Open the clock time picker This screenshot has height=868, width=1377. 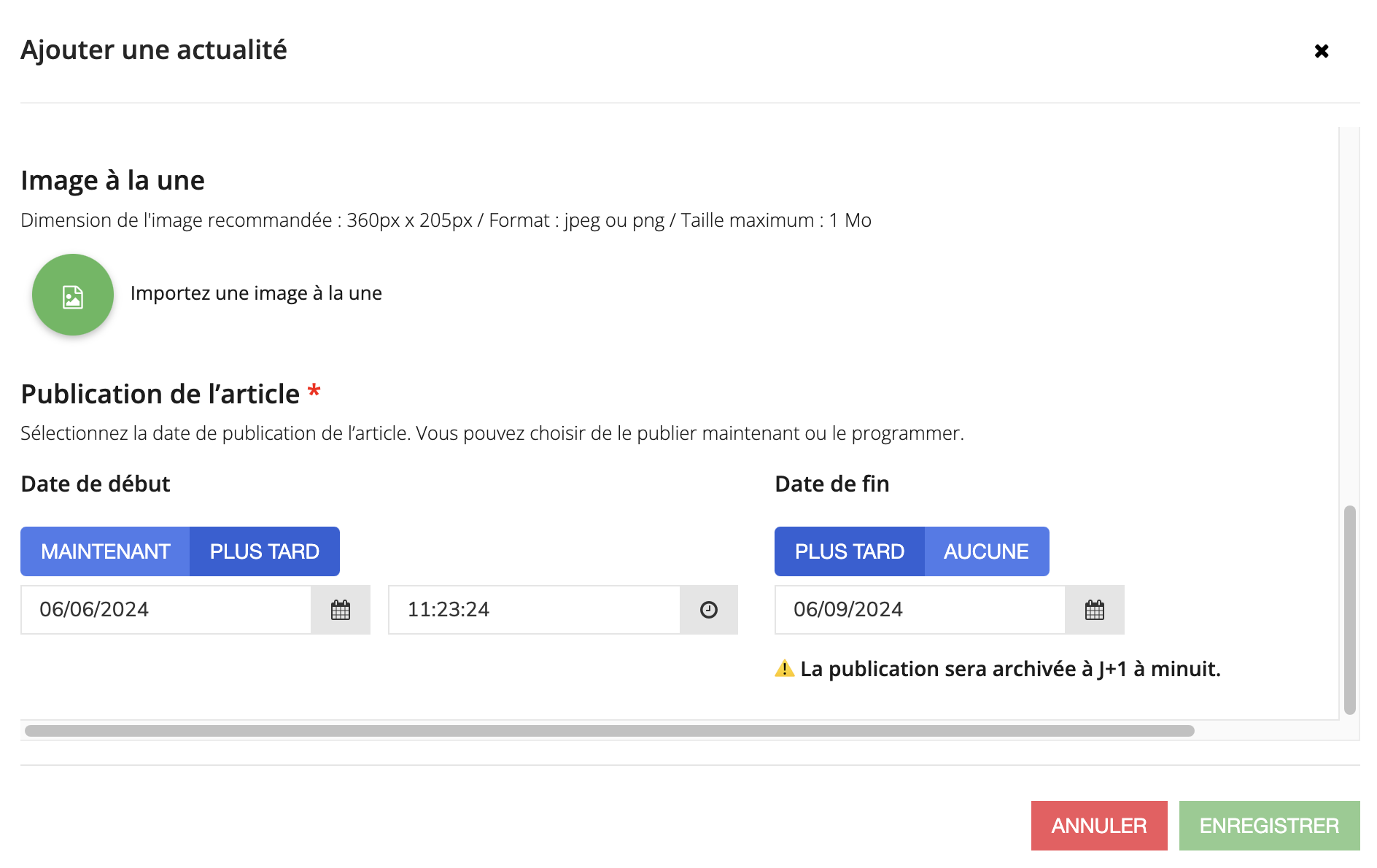708,610
